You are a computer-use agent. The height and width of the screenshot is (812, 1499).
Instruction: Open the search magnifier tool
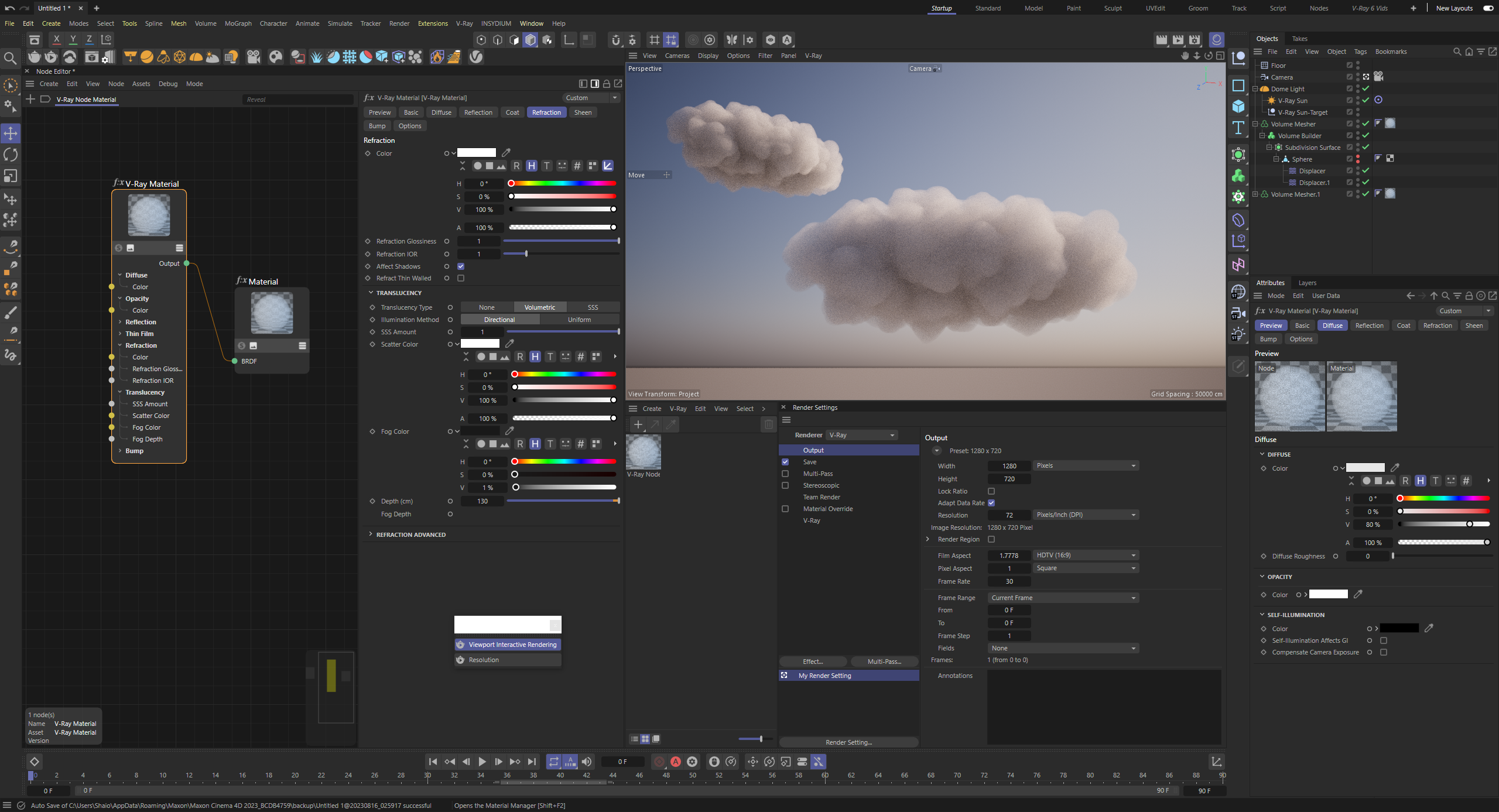tap(10, 58)
